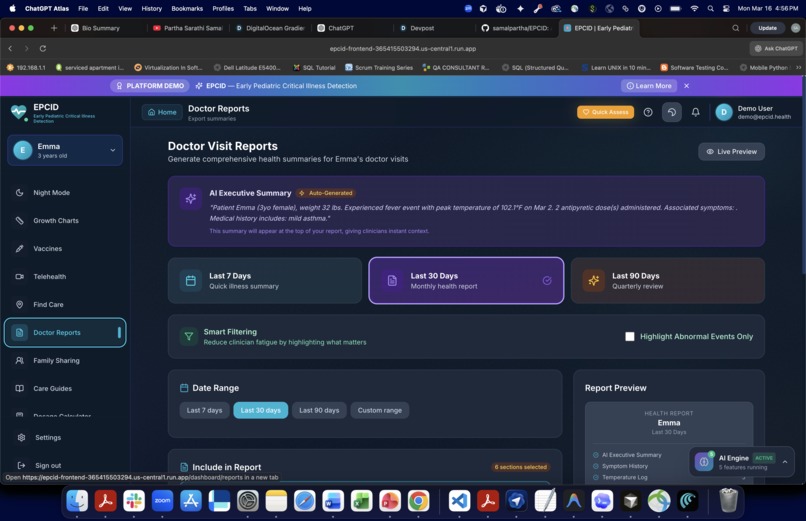Image resolution: width=806 pixels, height=521 pixels.
Task: Open Google Chrome from dock
Action: tap(418, 500)
